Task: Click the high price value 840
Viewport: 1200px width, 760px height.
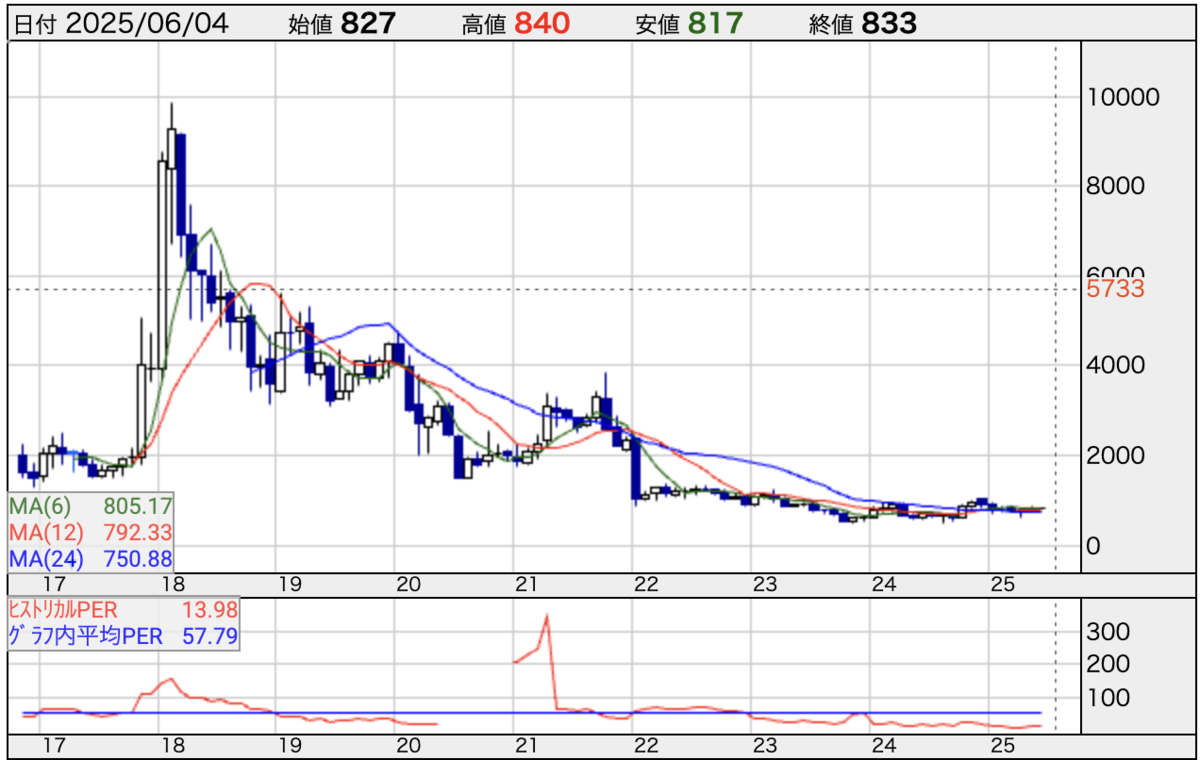Action: (543, 24)
